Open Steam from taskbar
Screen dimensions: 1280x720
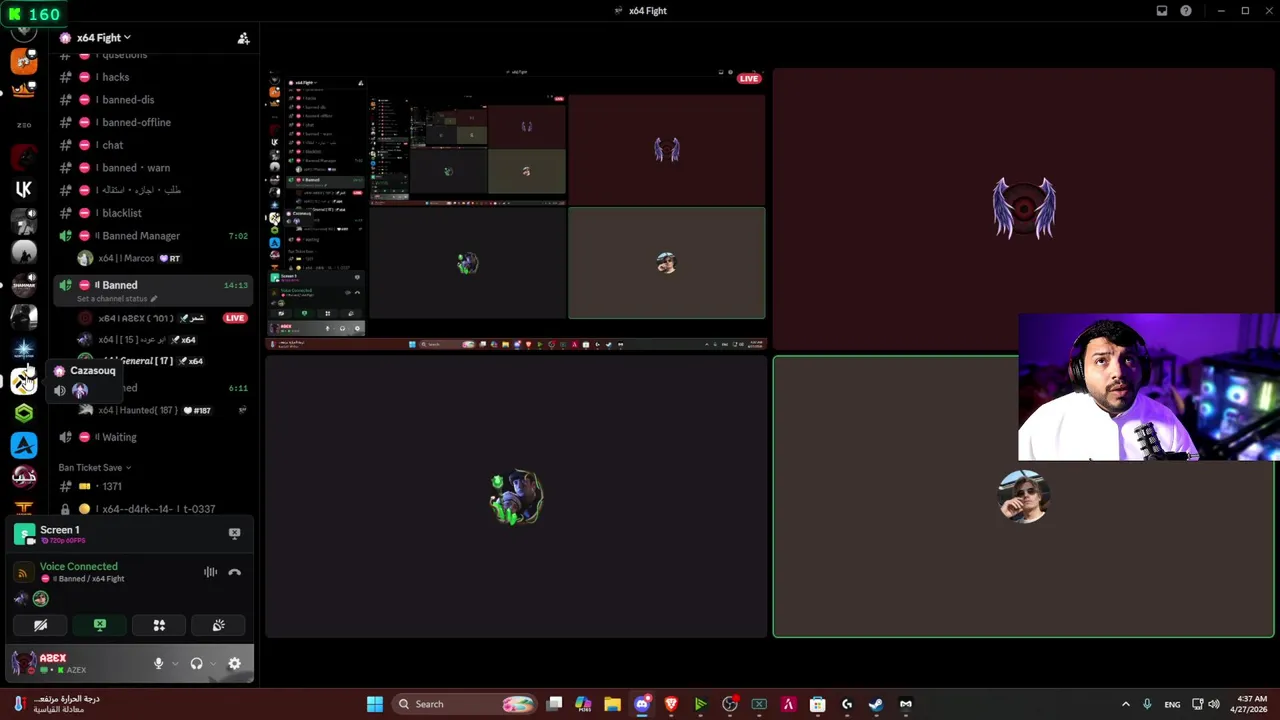[x=876, y=704]
